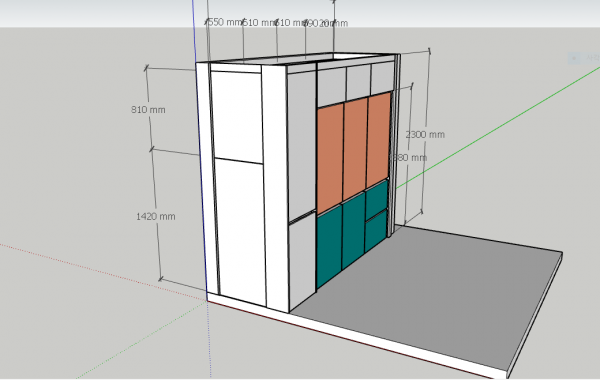Viewport: 600px width, 380px height.
Task: Select the leftmost teal lower door
Action: (x=329, y=246)
